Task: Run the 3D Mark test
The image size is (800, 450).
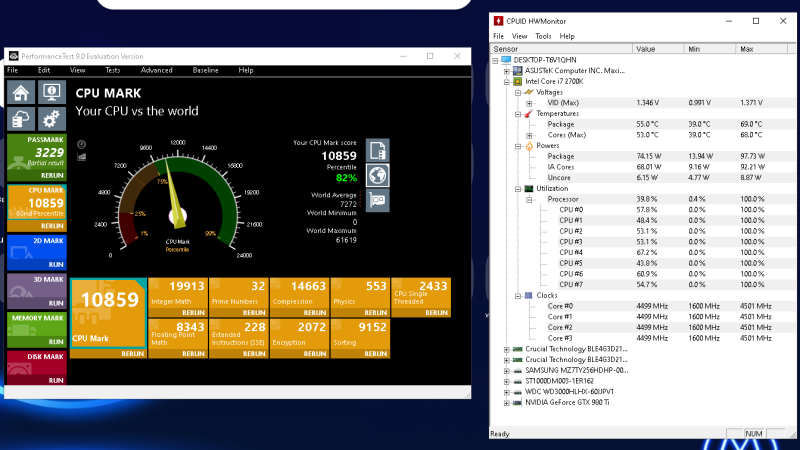Action: 56,303
